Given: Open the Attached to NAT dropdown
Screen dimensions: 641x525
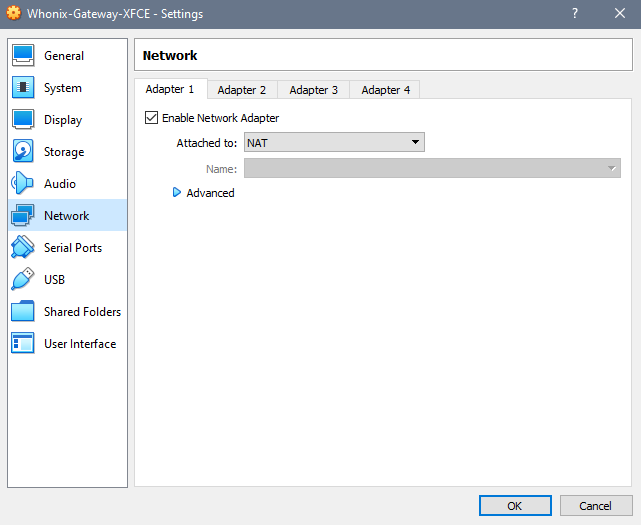Looking at the screenshot, I should point(334,143).
